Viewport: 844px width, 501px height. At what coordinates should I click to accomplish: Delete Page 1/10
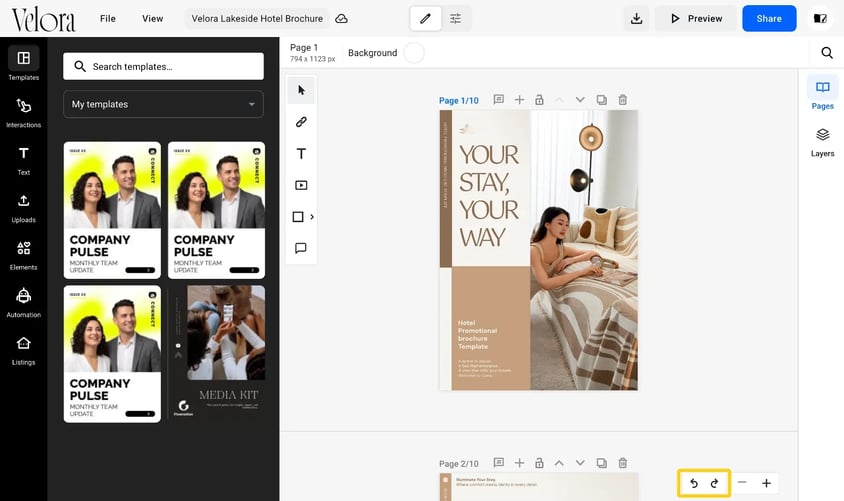[623, 100]
